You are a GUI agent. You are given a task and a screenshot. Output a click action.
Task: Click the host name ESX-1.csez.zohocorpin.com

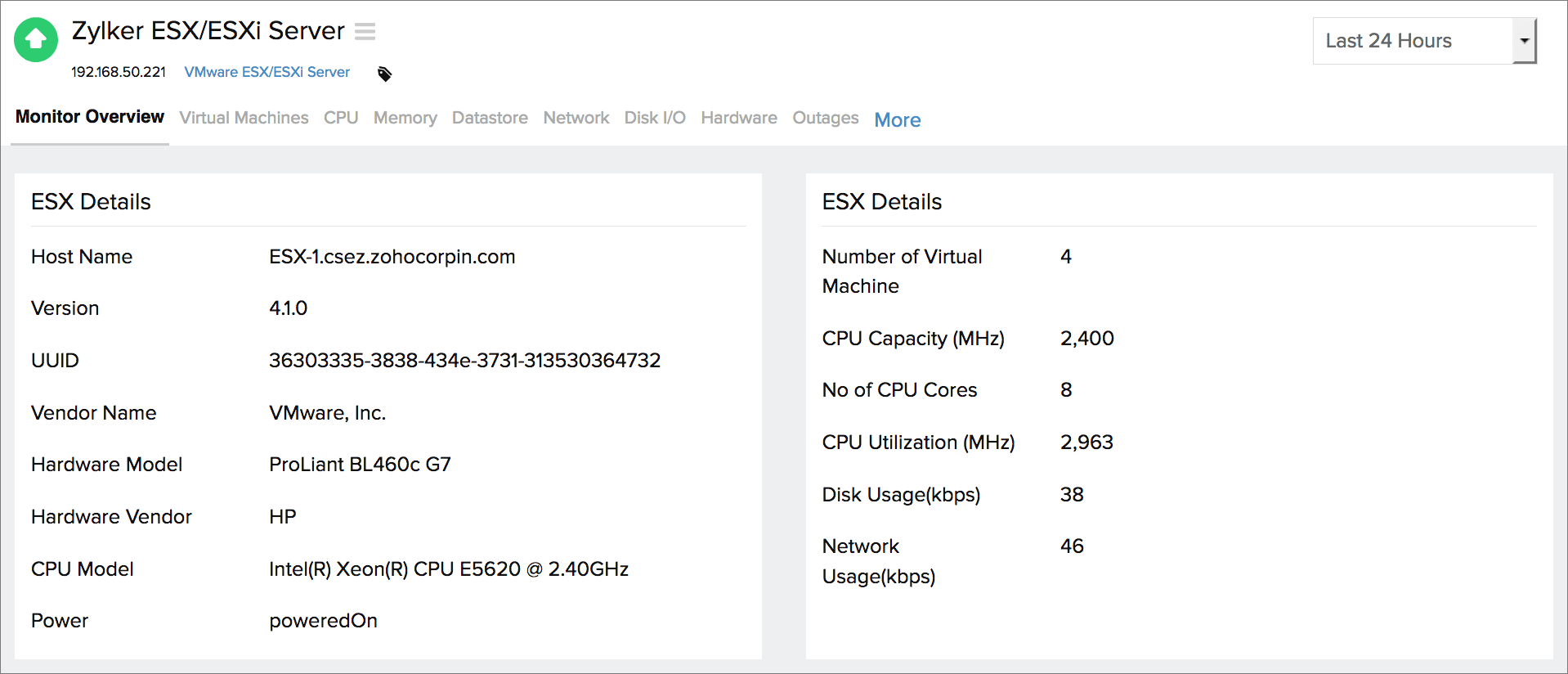click(x=392, y=257)
